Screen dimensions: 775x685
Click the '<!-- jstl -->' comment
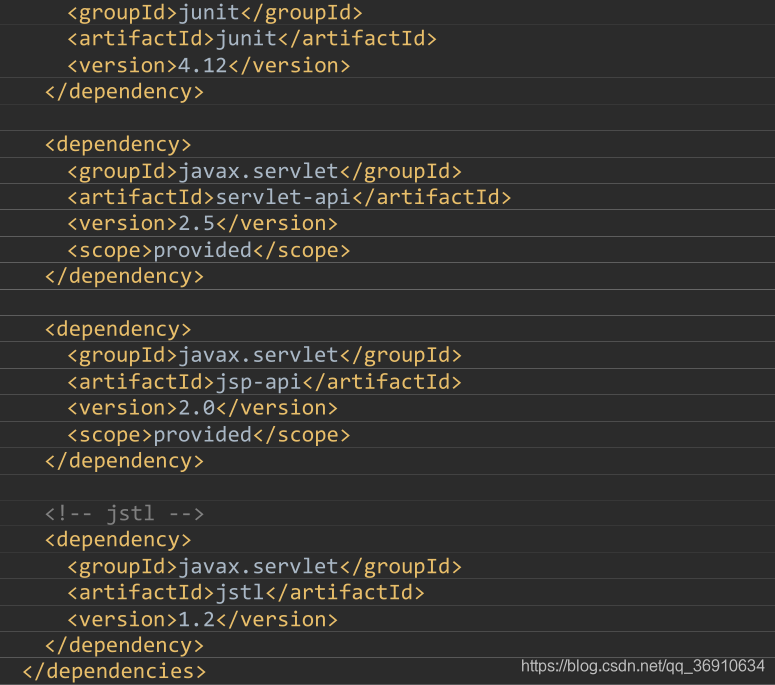124,514
